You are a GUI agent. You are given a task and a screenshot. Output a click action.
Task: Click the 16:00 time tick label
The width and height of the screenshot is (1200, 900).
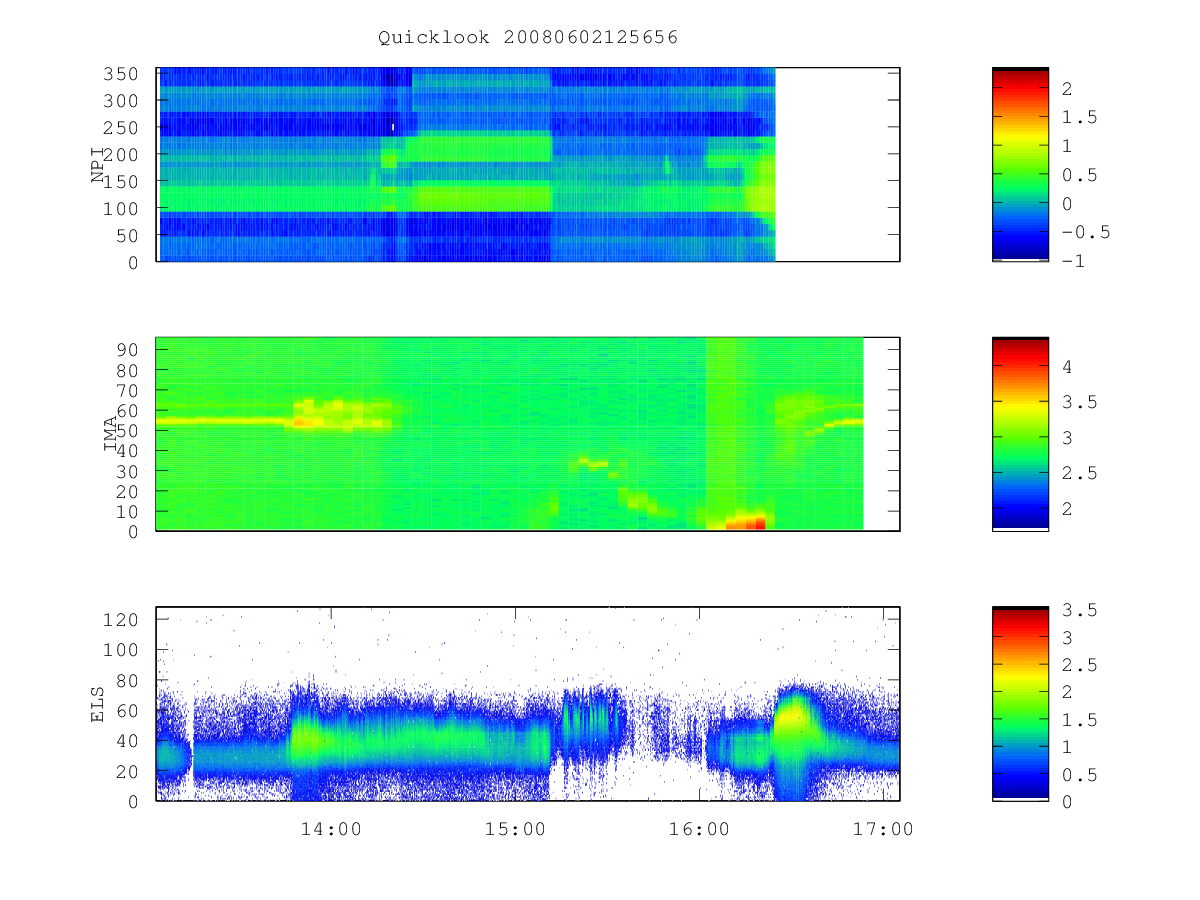[699, 828]
